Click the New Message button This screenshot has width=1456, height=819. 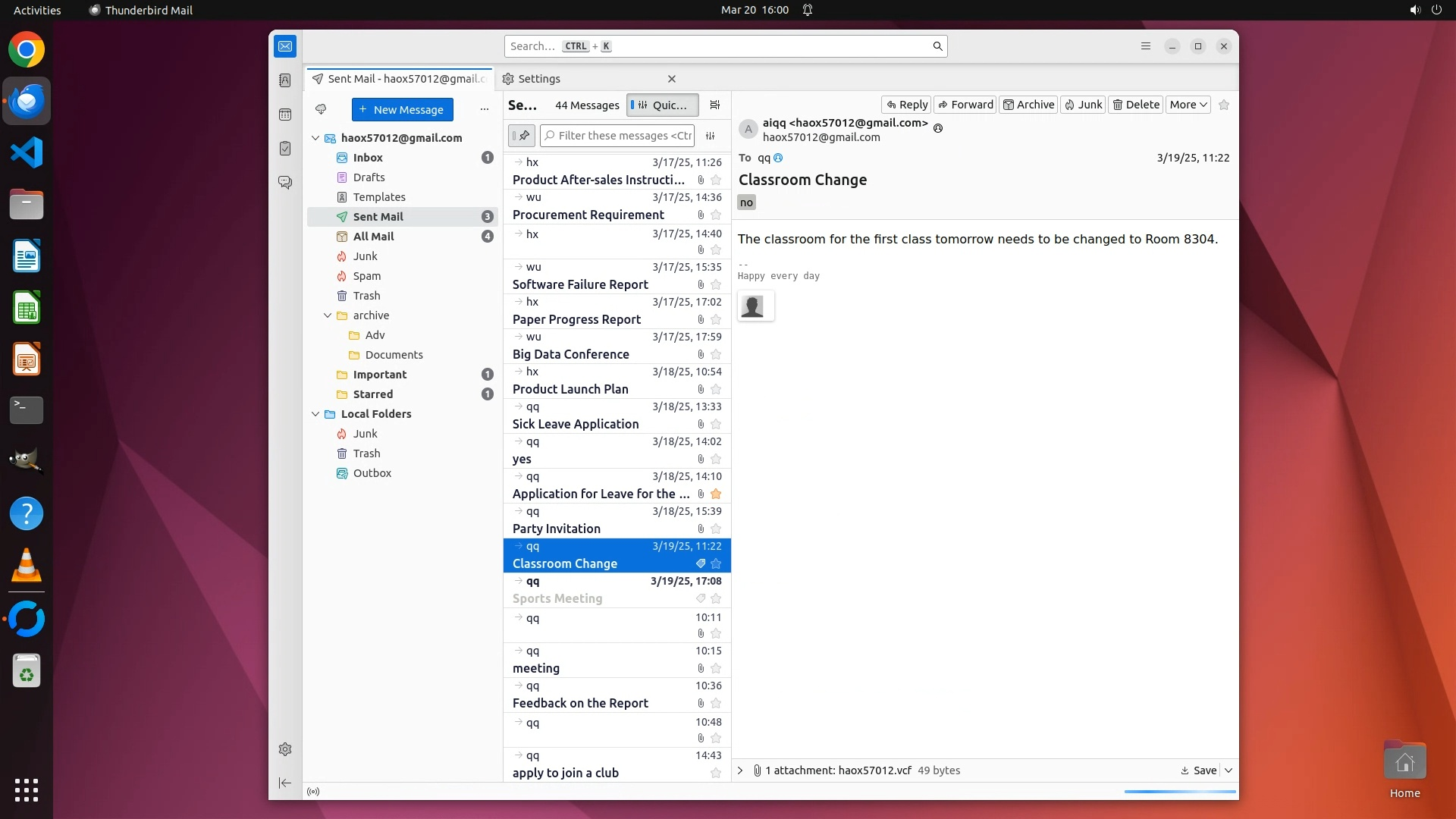402,109
